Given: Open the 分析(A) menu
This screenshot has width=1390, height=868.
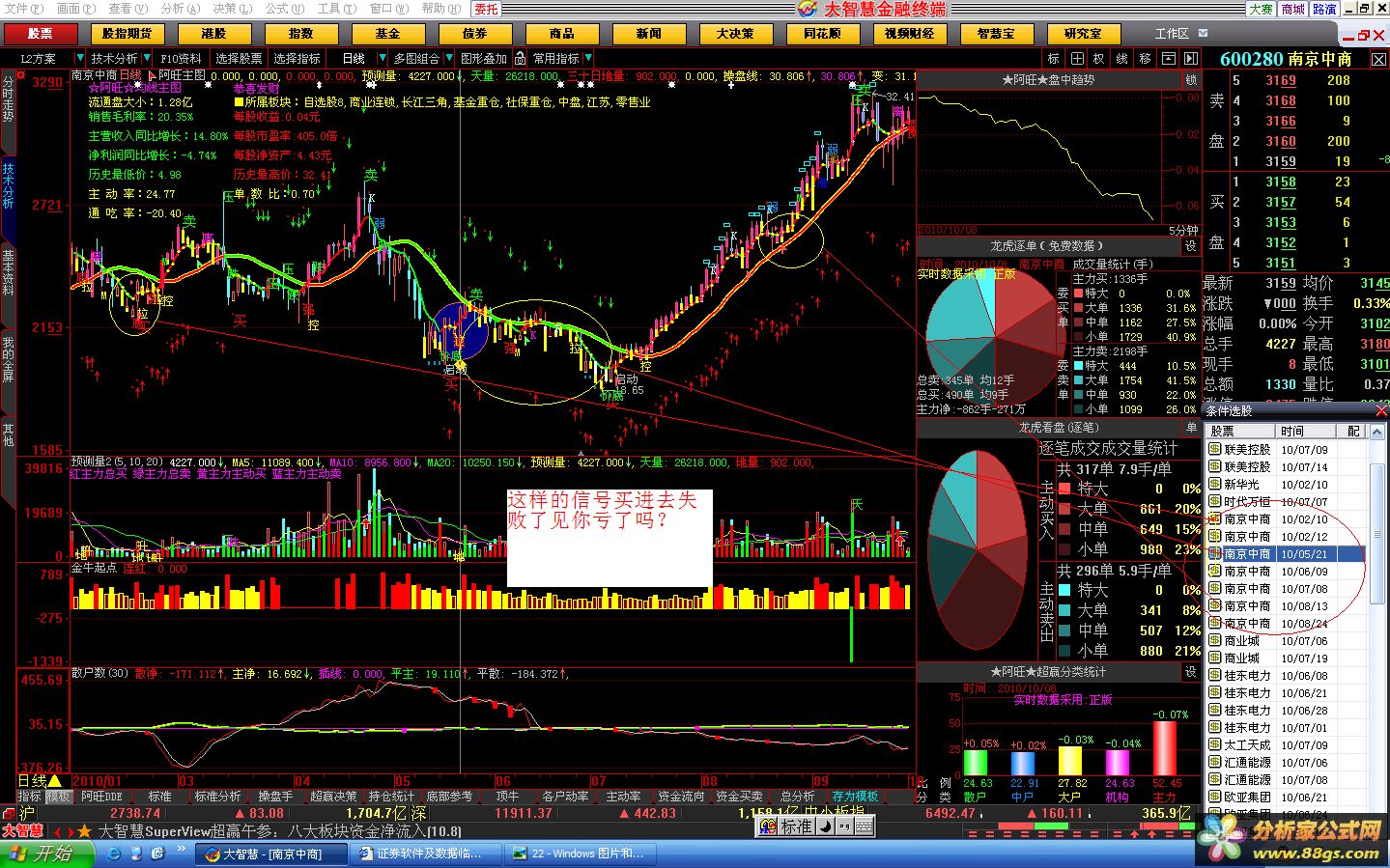Looking at the screenshot, I should click(x=180, y=9).
